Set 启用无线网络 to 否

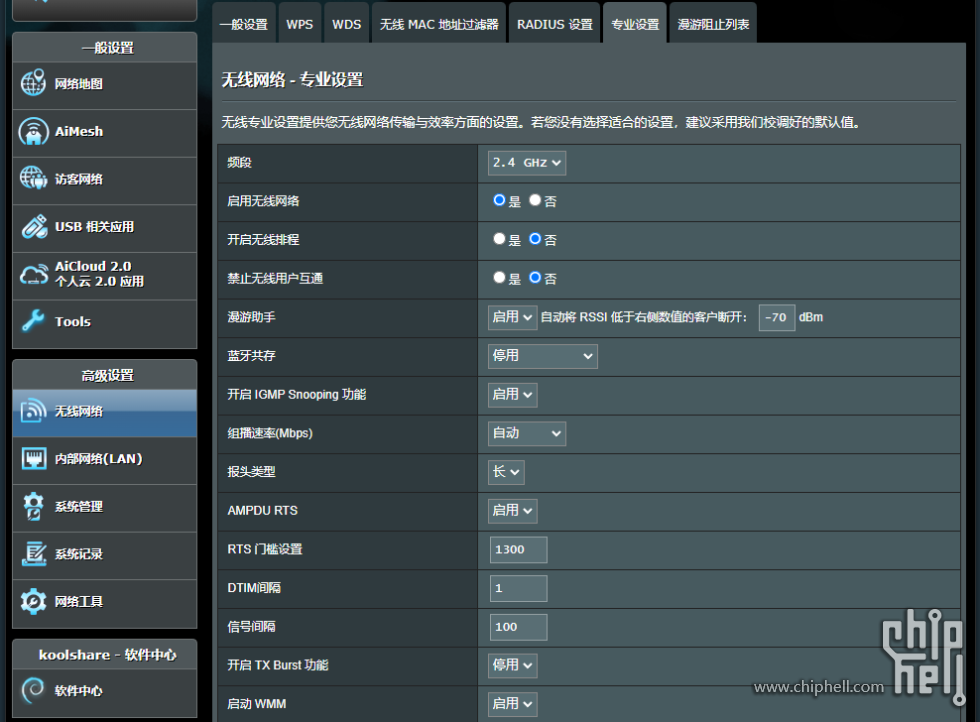tap(535, 200)
